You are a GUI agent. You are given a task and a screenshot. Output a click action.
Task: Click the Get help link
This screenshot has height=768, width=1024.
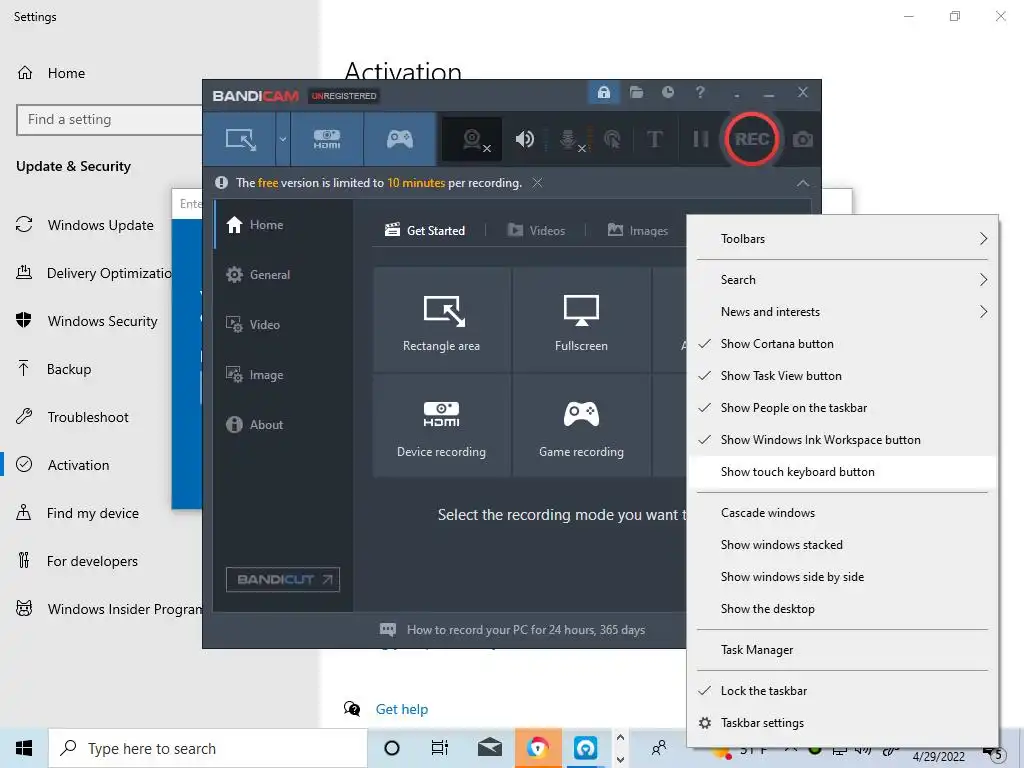pos(402,709)
